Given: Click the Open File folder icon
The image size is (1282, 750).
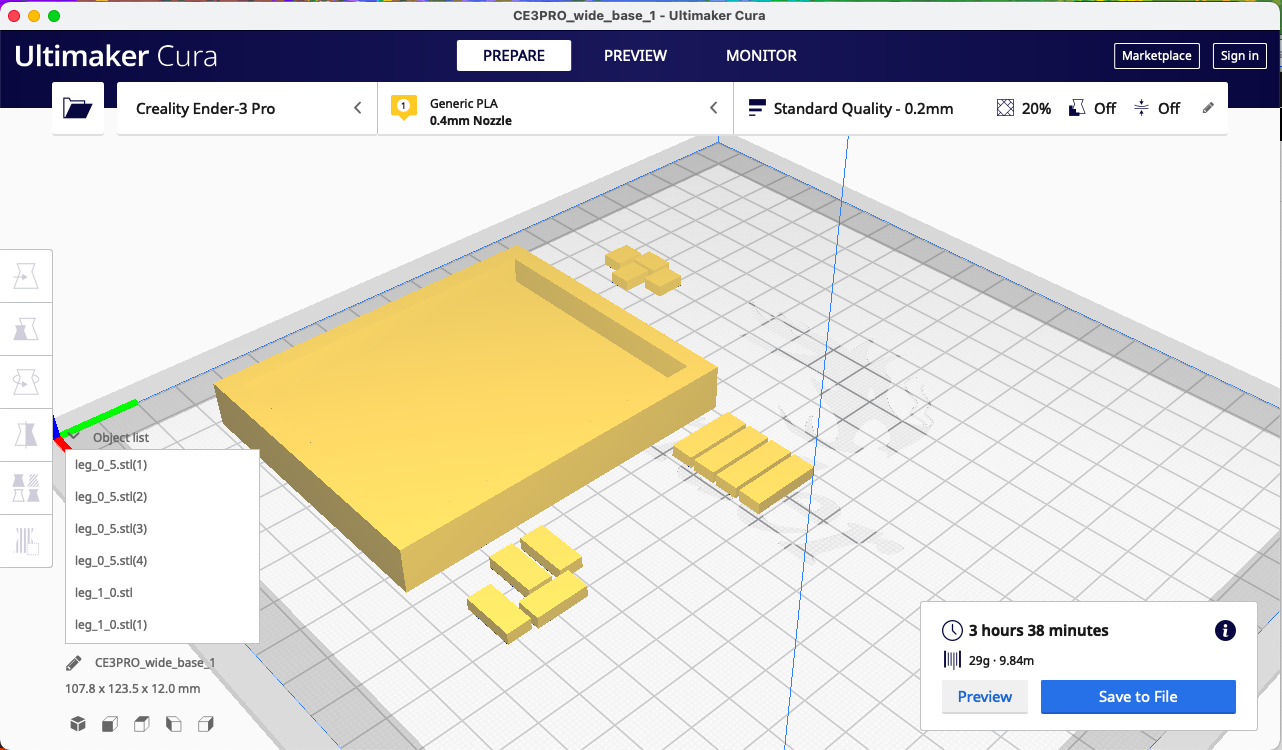Looking at the screenshot, I should (x=78, y=108).
